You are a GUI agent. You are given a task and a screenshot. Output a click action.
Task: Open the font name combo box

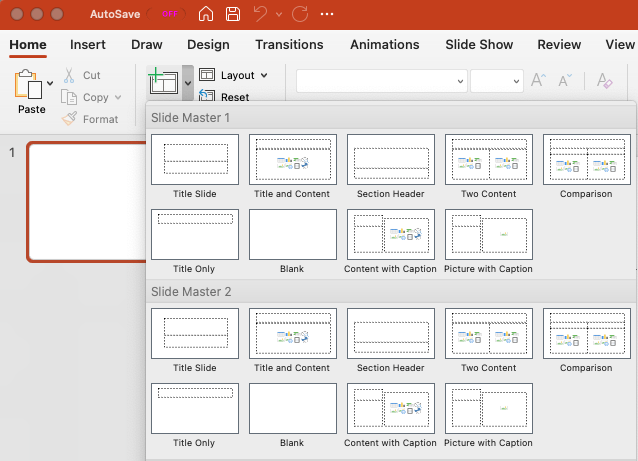tap(381, 82)
